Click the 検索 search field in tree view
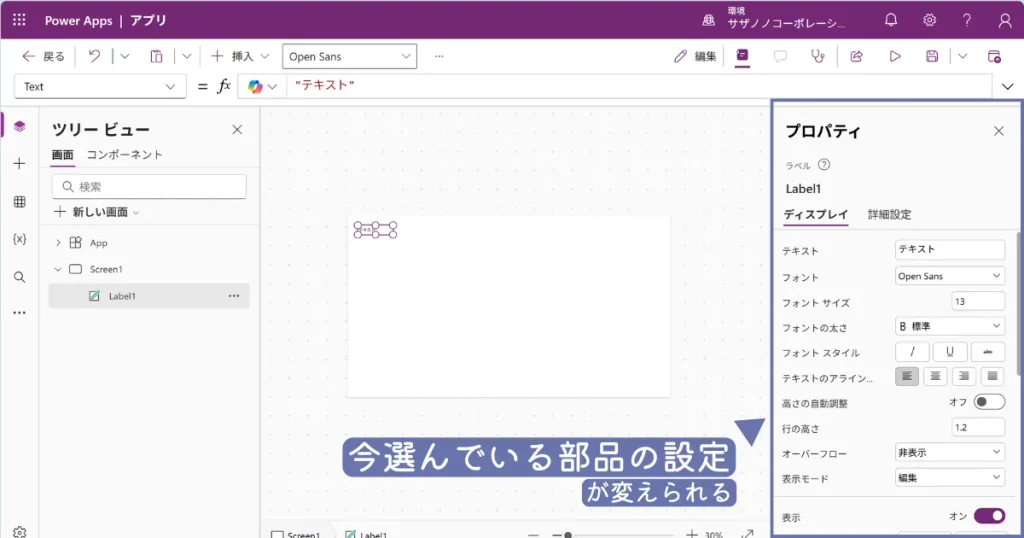 click(x=149, y=187)
